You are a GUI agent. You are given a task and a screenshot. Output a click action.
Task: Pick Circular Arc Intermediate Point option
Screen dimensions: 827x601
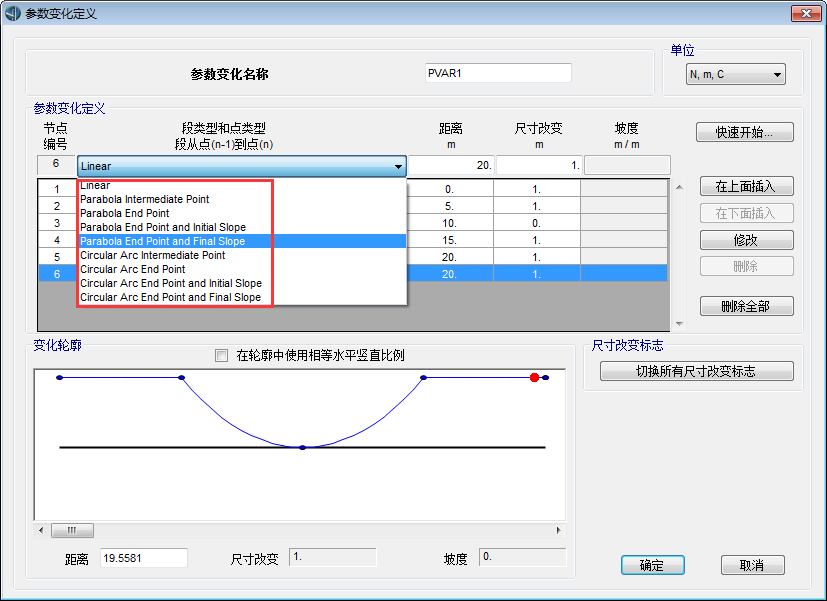click(x=152, y=255)
